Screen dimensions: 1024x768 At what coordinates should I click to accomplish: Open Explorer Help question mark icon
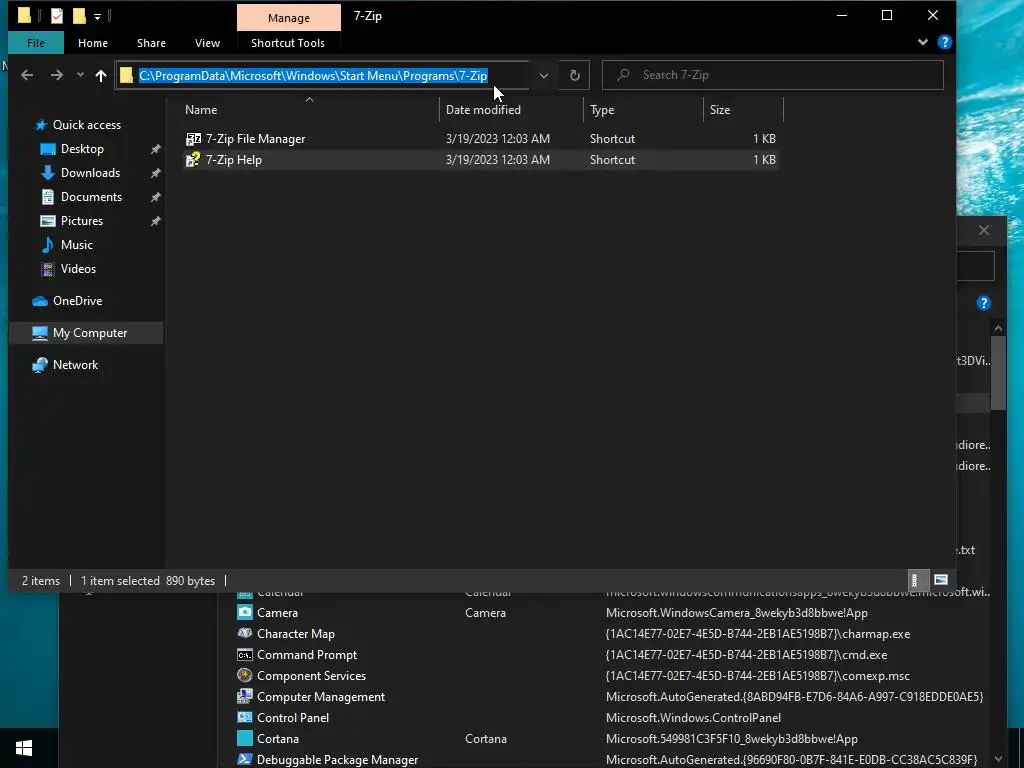944,42
